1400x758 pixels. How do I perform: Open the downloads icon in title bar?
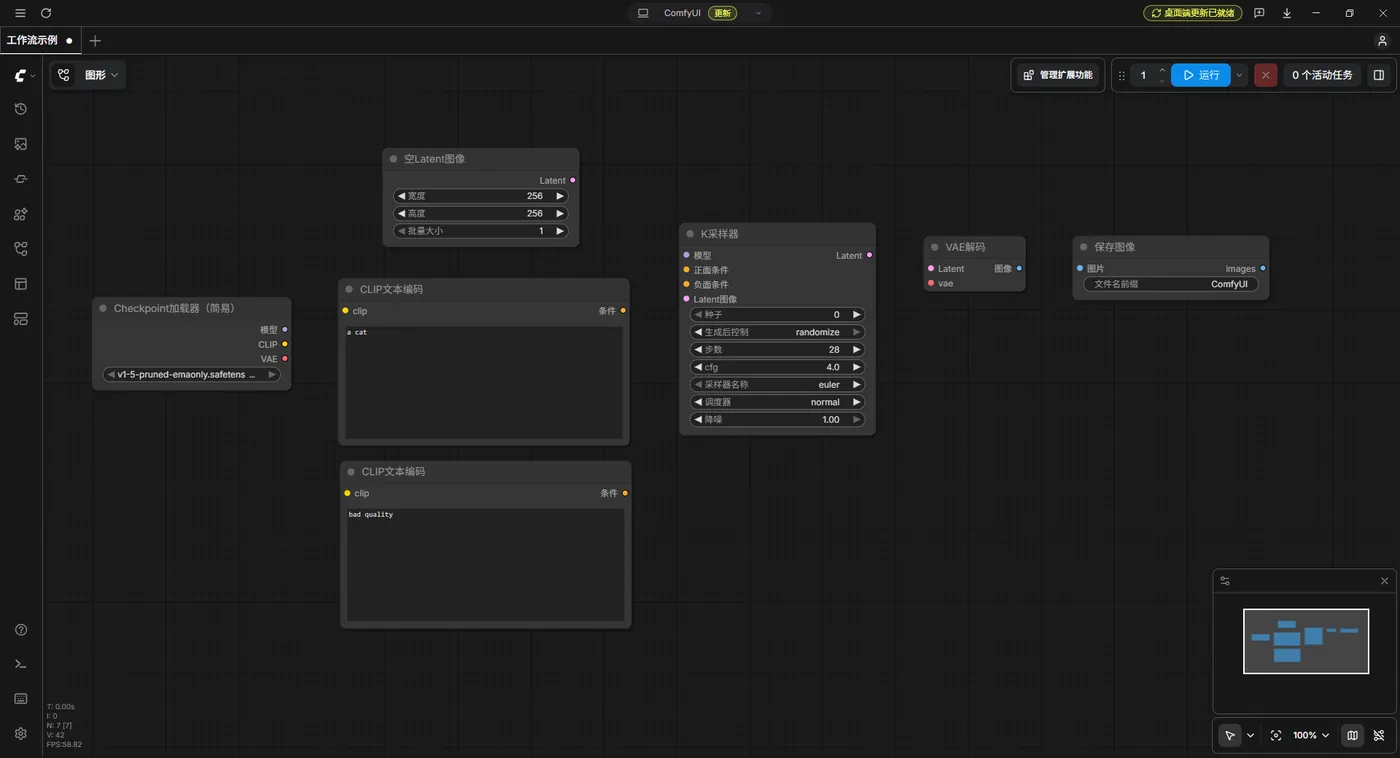pyautogui.click(x=1287, y=13)
